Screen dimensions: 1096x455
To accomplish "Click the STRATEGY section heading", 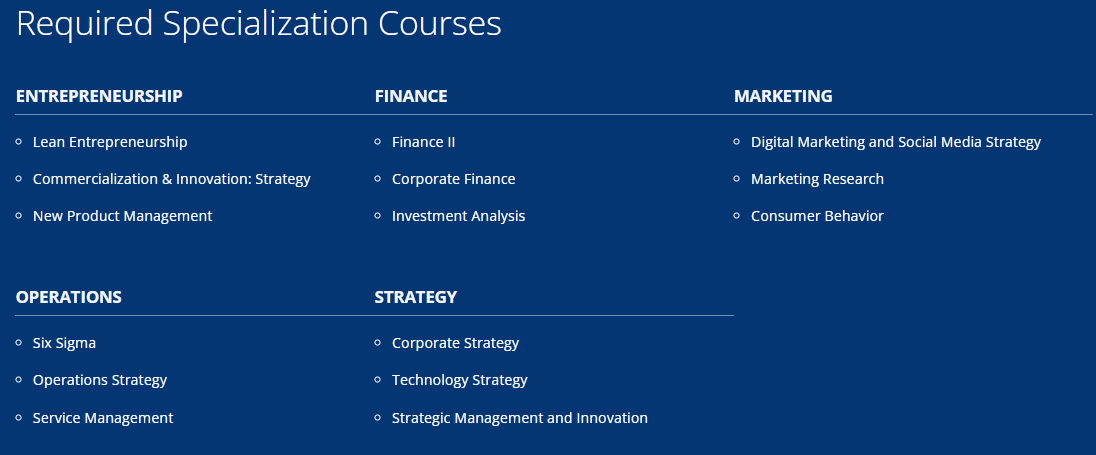I will point(416,297).
